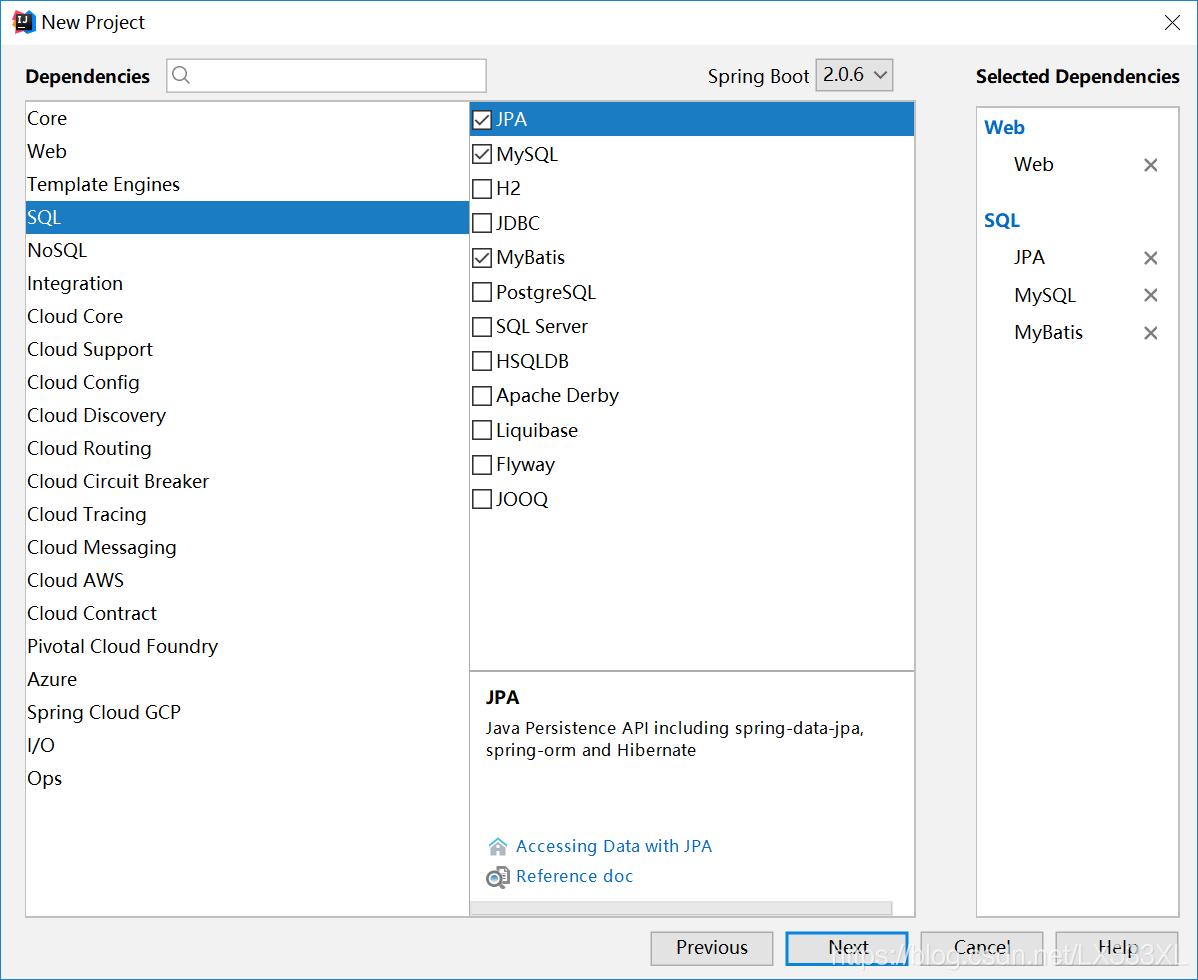This screenshot has height=980, width=1198.
Task: Select the Cloud Messaging category
Action: 247,548
